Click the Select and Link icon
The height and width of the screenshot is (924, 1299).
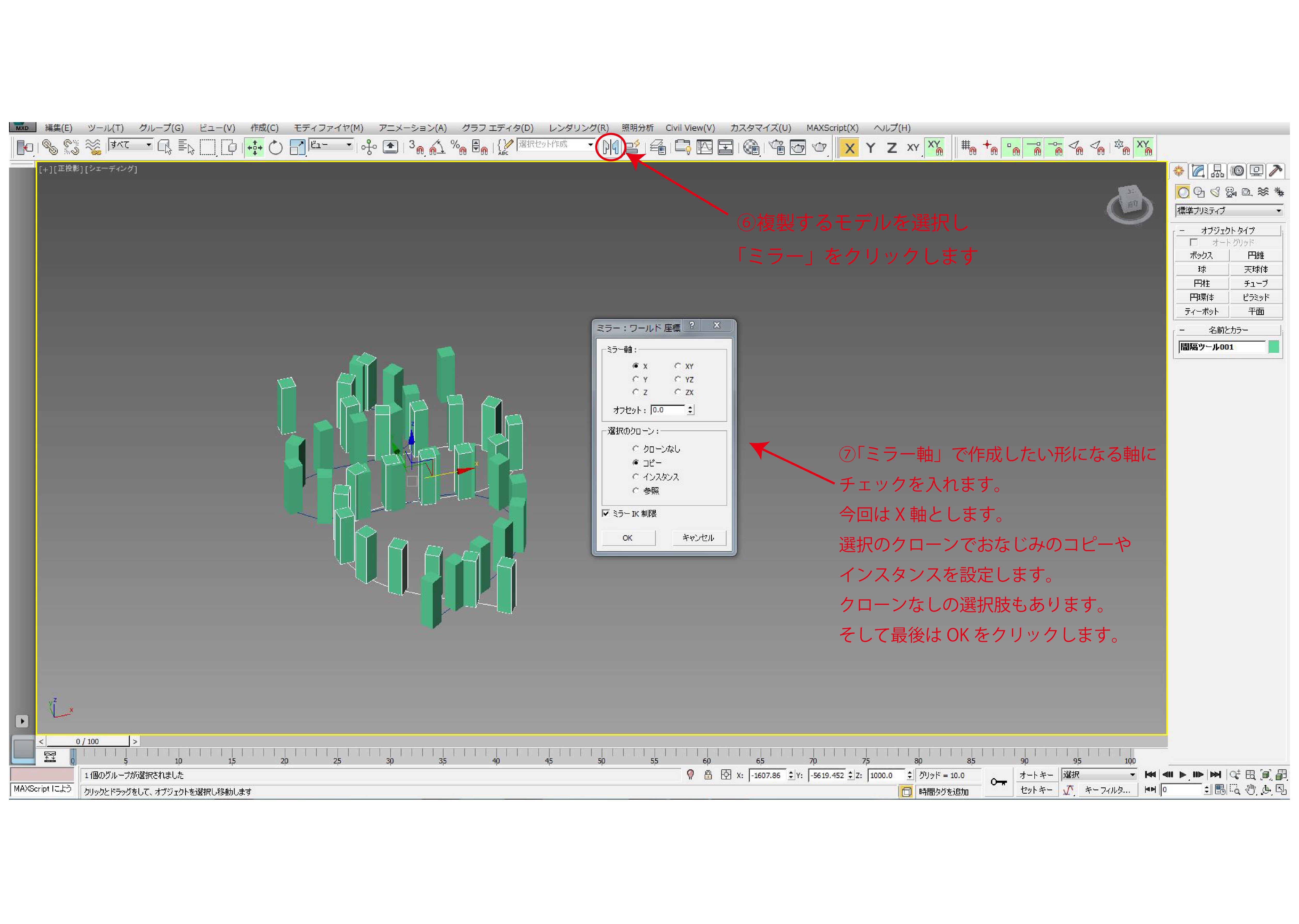click(x=50, y=148)
